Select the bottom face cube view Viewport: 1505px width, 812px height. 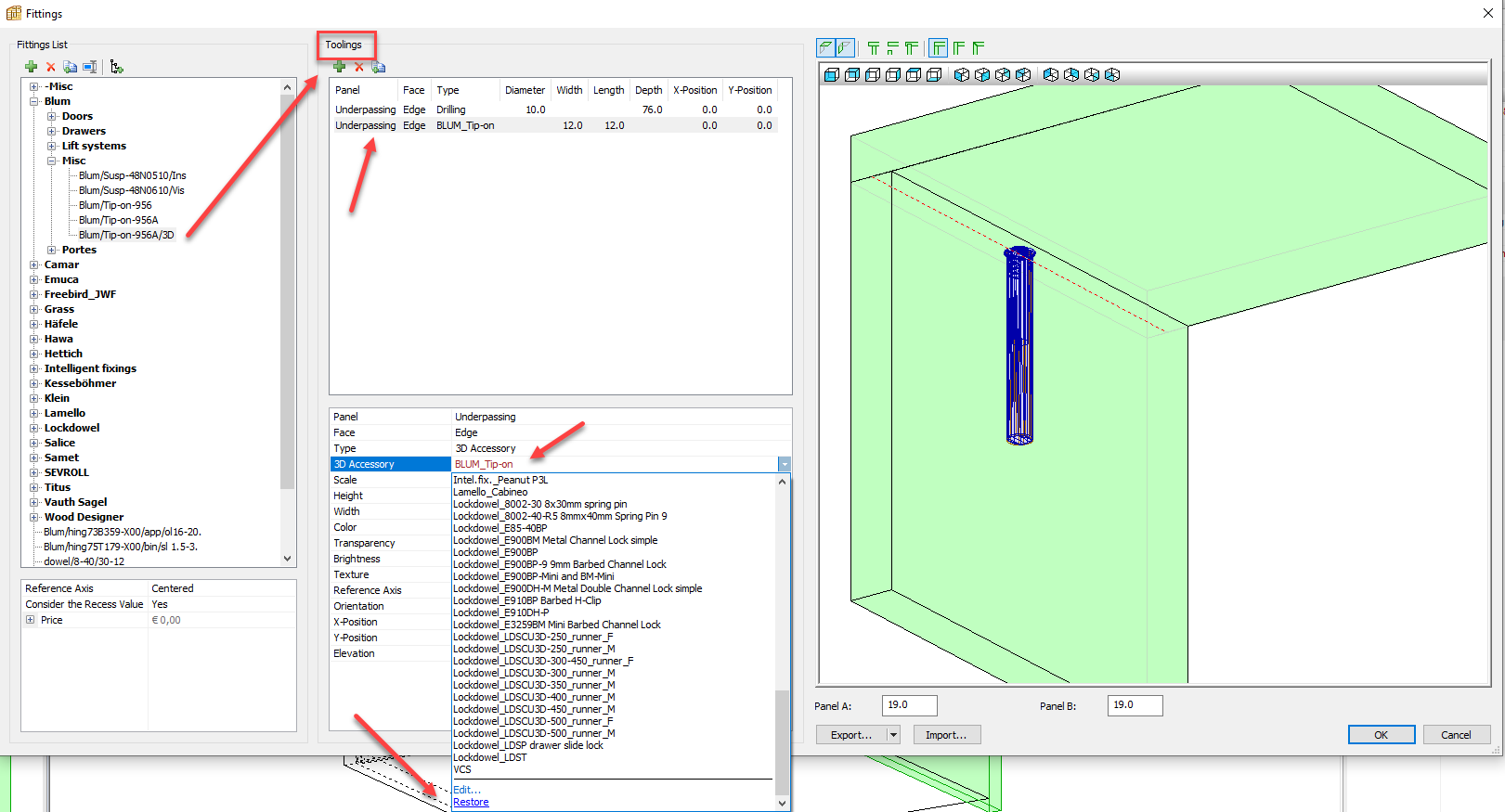pyautogui.click(x=934, y=75)
